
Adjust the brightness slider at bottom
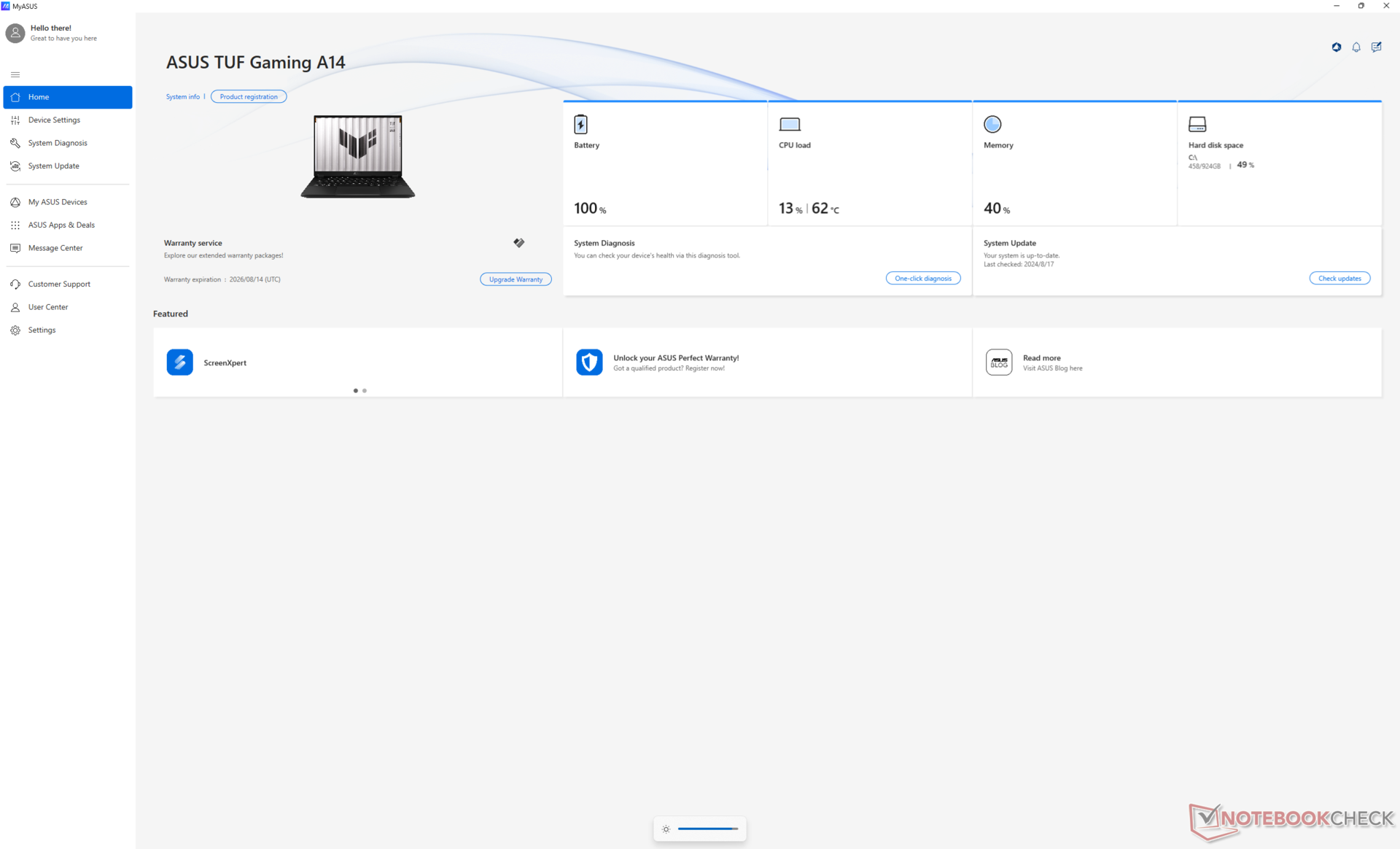tap(707, 829)
